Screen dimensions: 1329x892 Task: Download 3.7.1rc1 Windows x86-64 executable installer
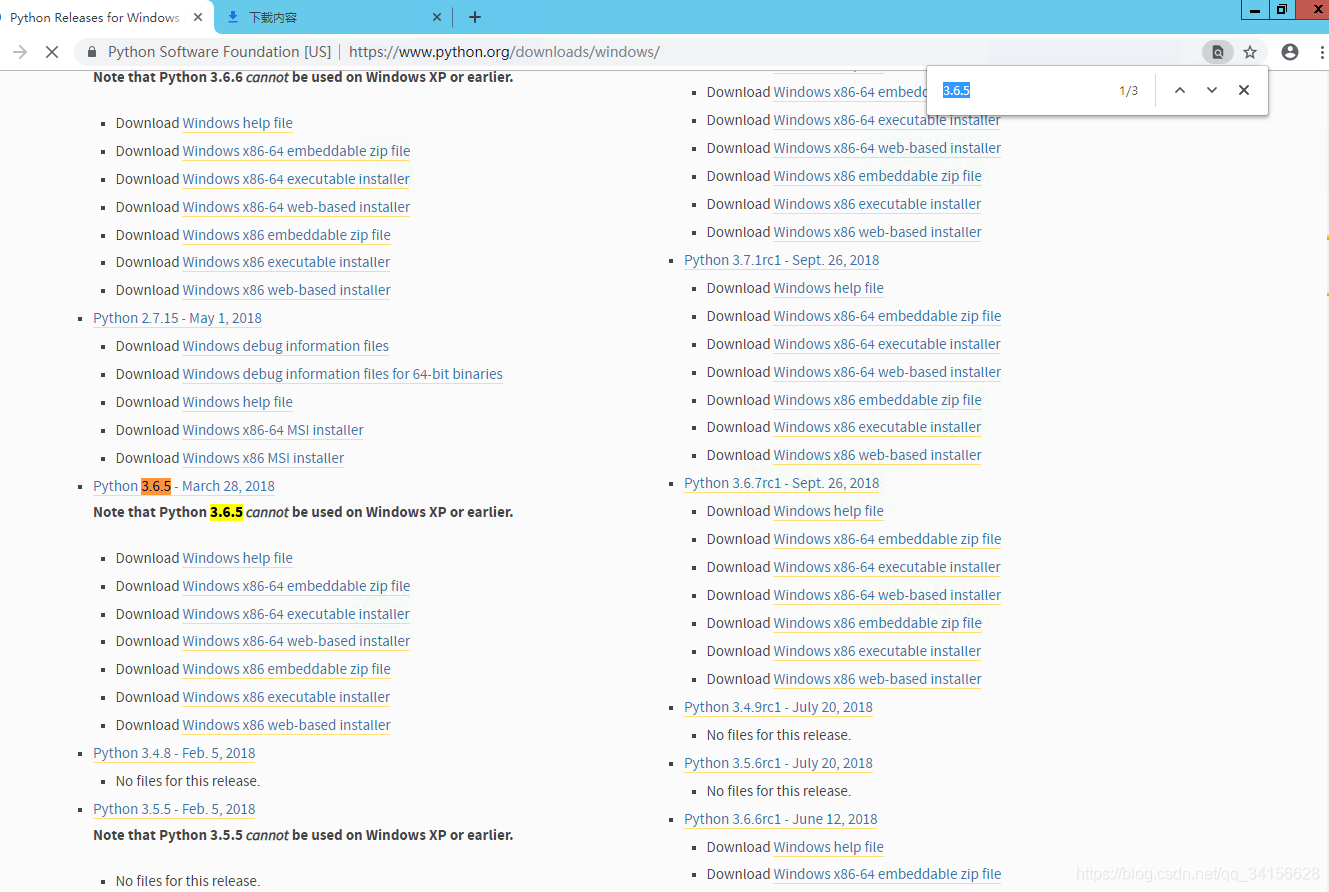[887, 344]
